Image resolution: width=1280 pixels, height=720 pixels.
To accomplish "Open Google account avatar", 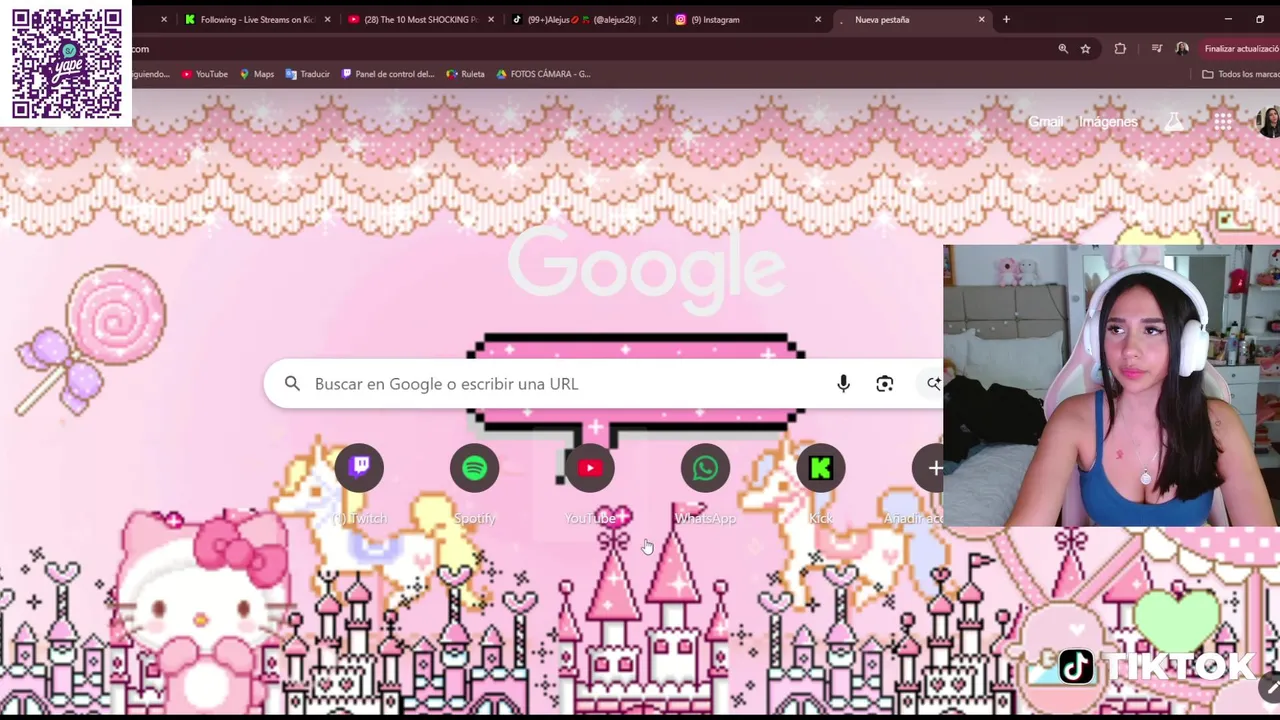I will [x=1267, y=122].
